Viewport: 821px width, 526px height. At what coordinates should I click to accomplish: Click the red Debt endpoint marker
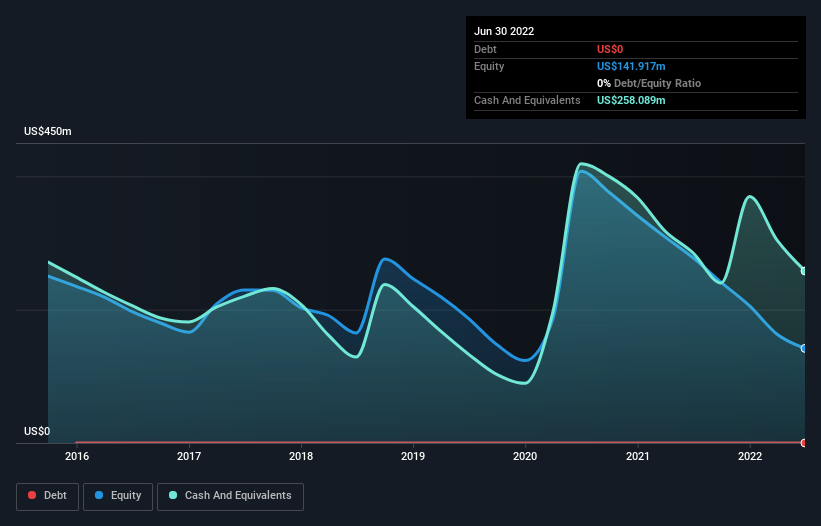click(804, 443)
